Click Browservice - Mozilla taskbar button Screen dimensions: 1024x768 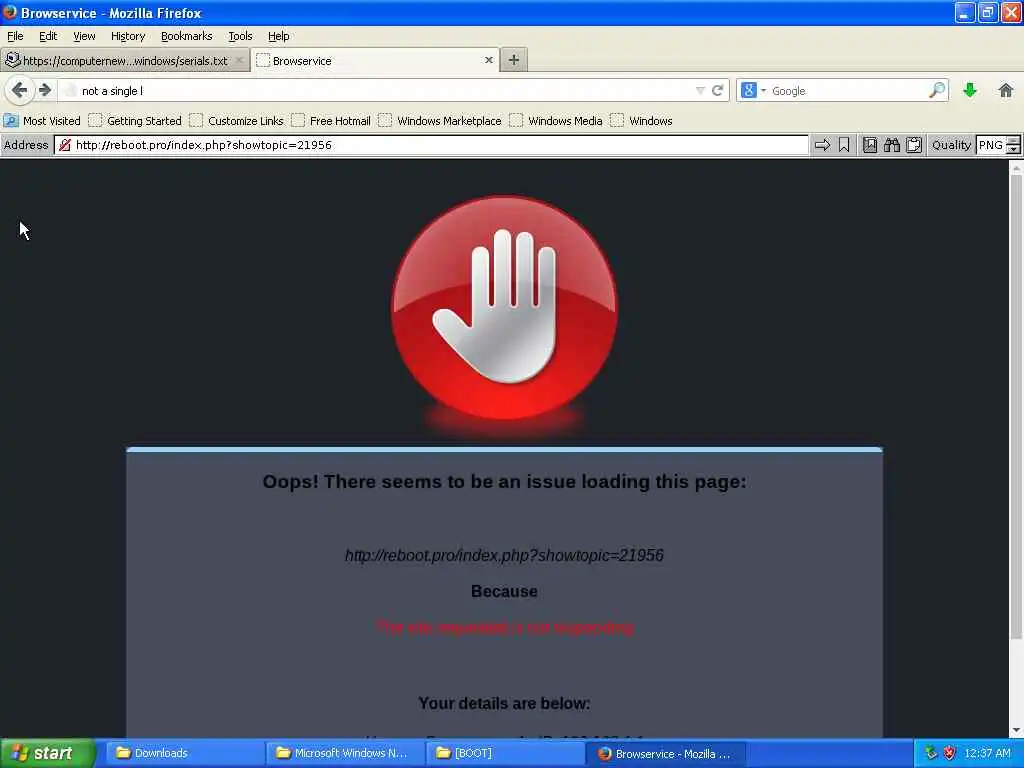666,753
